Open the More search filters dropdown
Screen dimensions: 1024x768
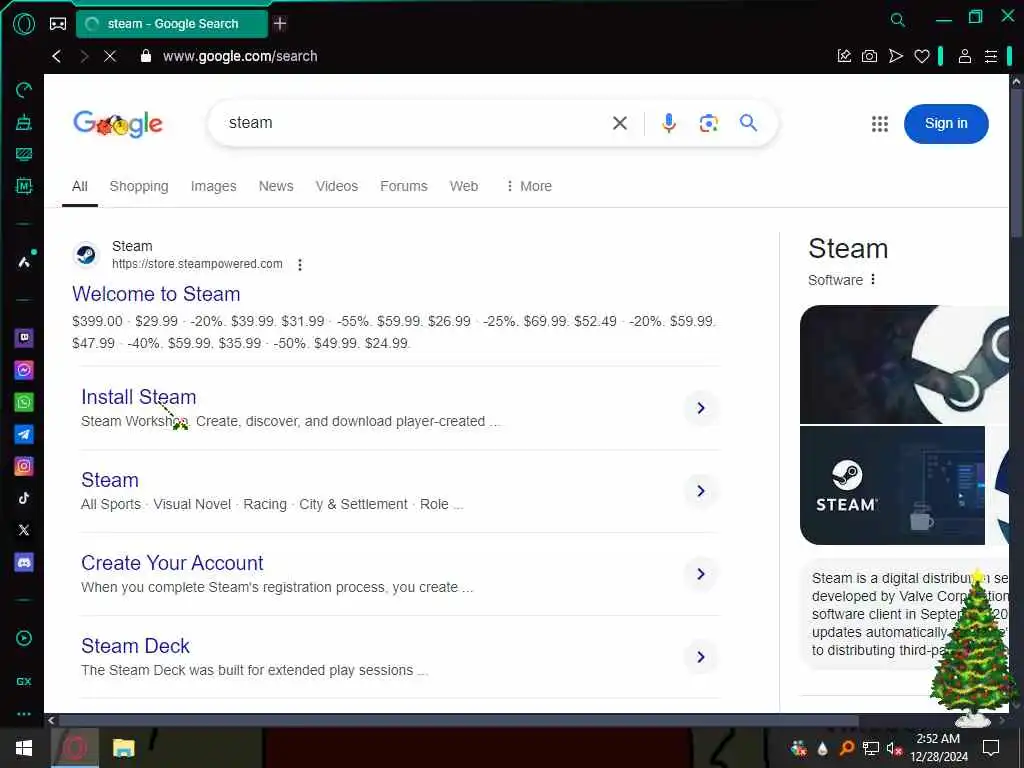(529, 186)
